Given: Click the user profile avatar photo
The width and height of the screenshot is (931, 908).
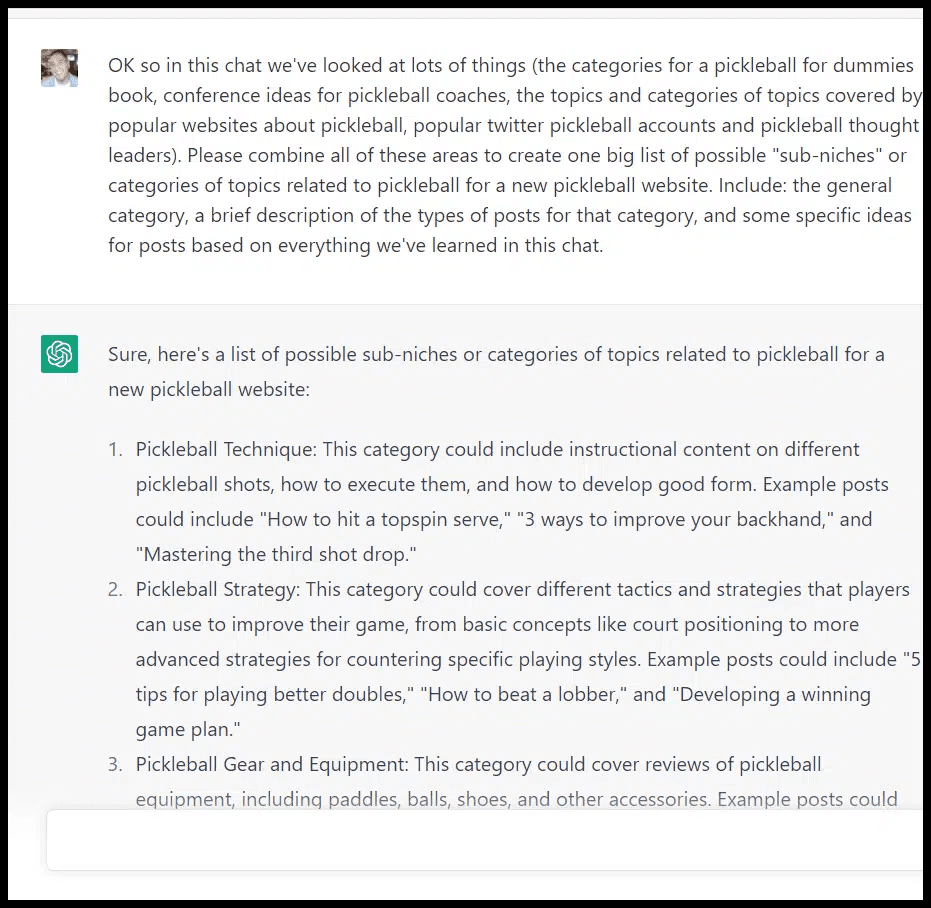Looking at the screenshot, I should pos(59,68).
